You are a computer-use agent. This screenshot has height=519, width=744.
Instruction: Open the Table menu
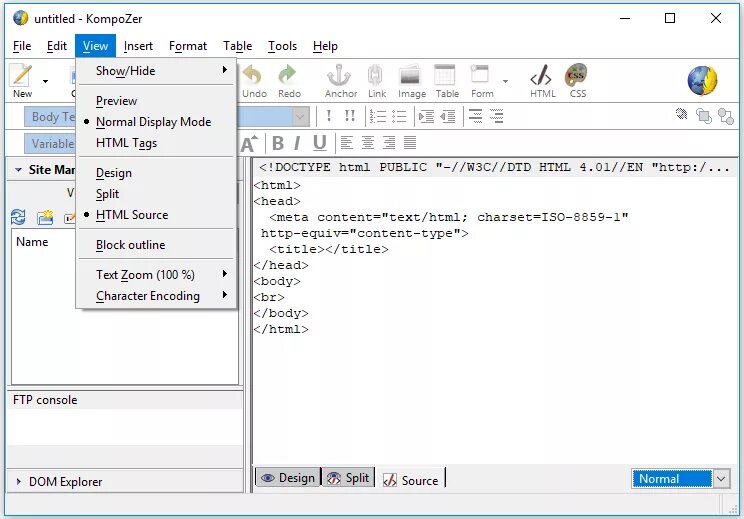click(x=237, y=46)
